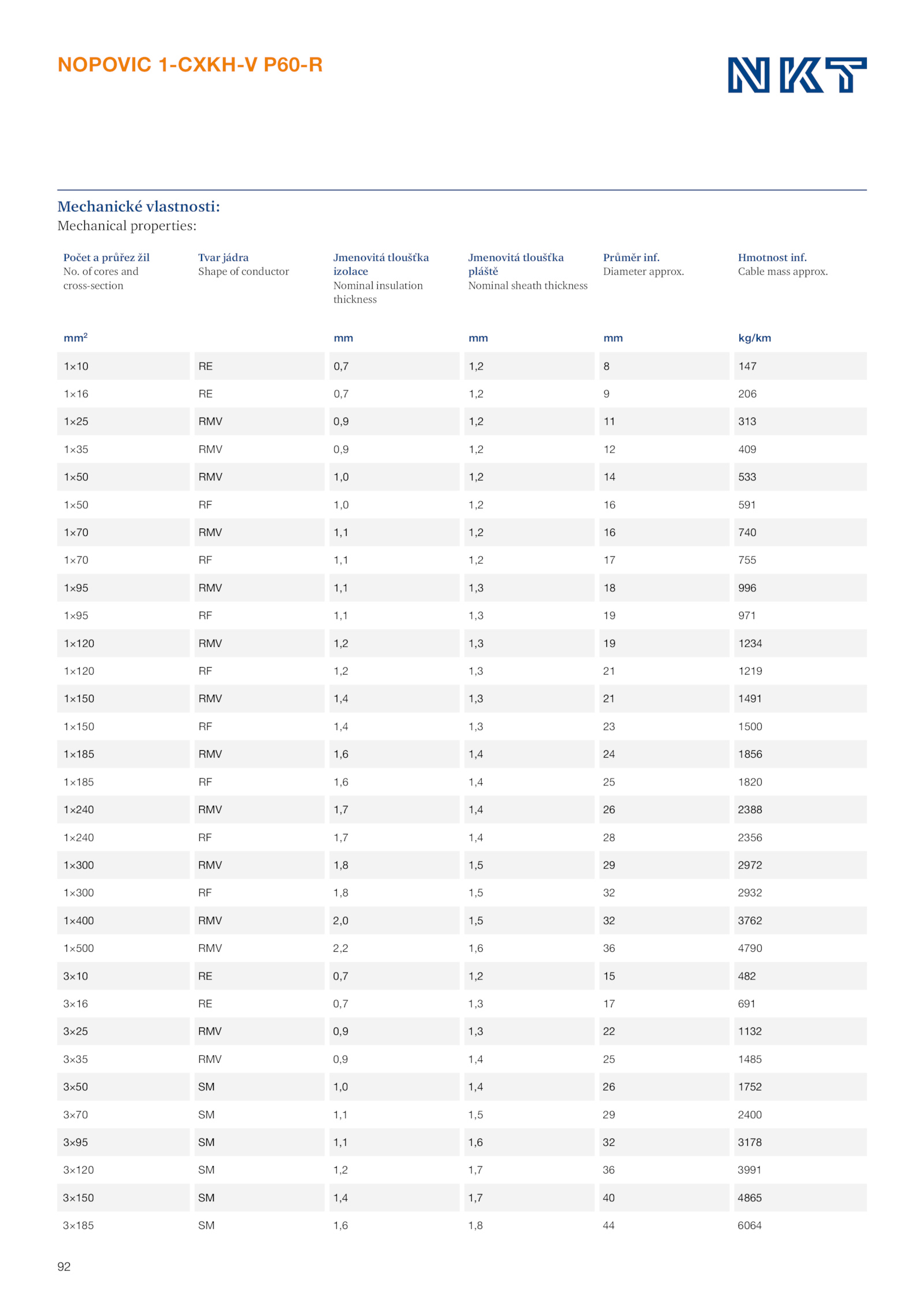This screenshot has width=924, height=1307.
Task: Click the Počet a průřez žil column header
Action: [x=106, y=257]
